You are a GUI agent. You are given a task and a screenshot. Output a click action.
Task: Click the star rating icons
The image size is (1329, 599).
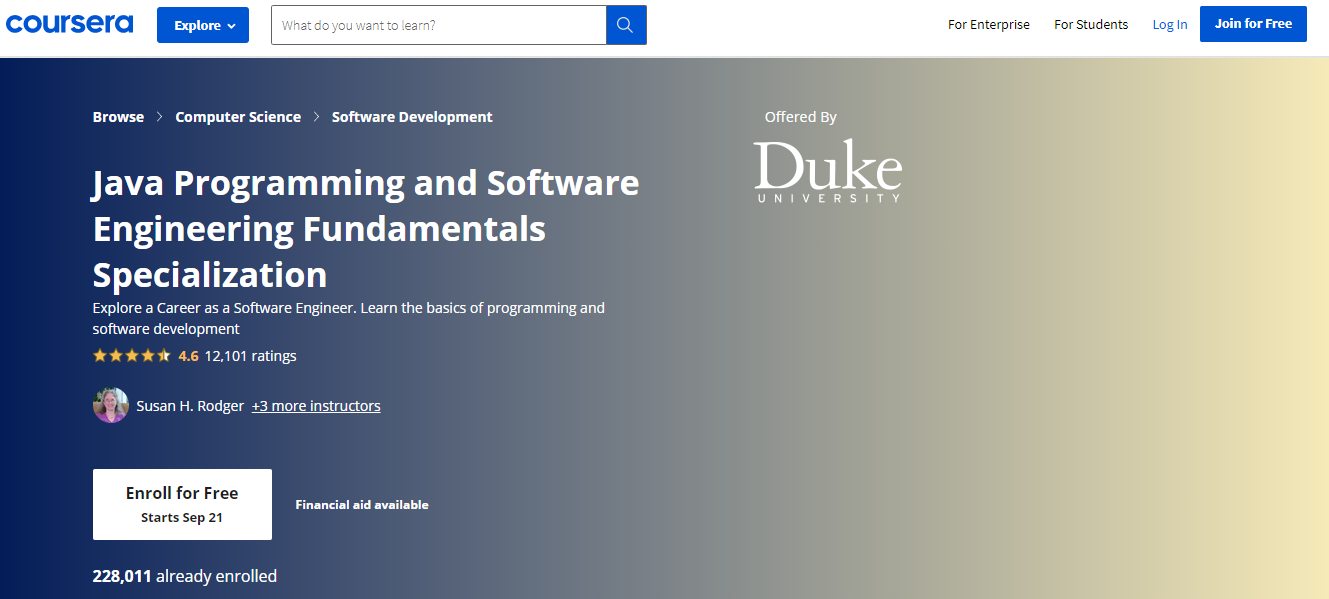132,355
